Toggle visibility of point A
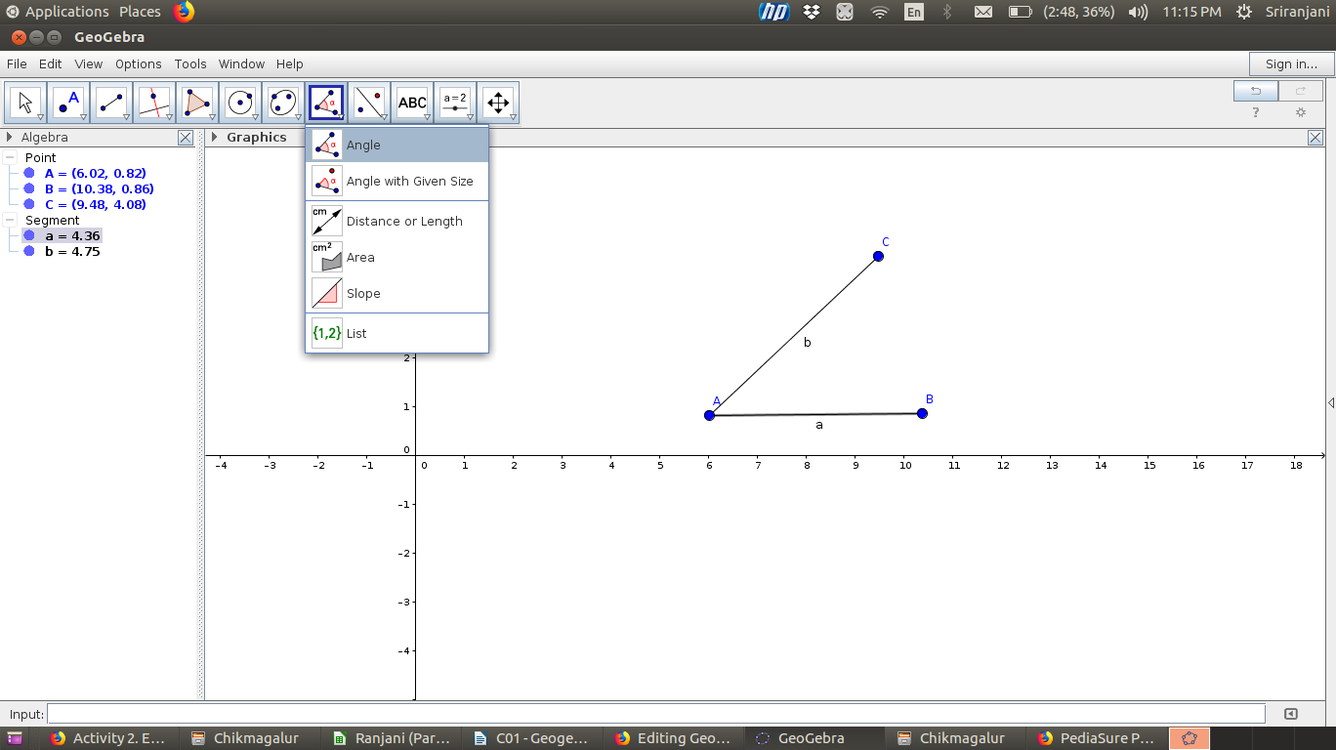1336x750 pixels. pyautogui.click(x=28, y=173)
